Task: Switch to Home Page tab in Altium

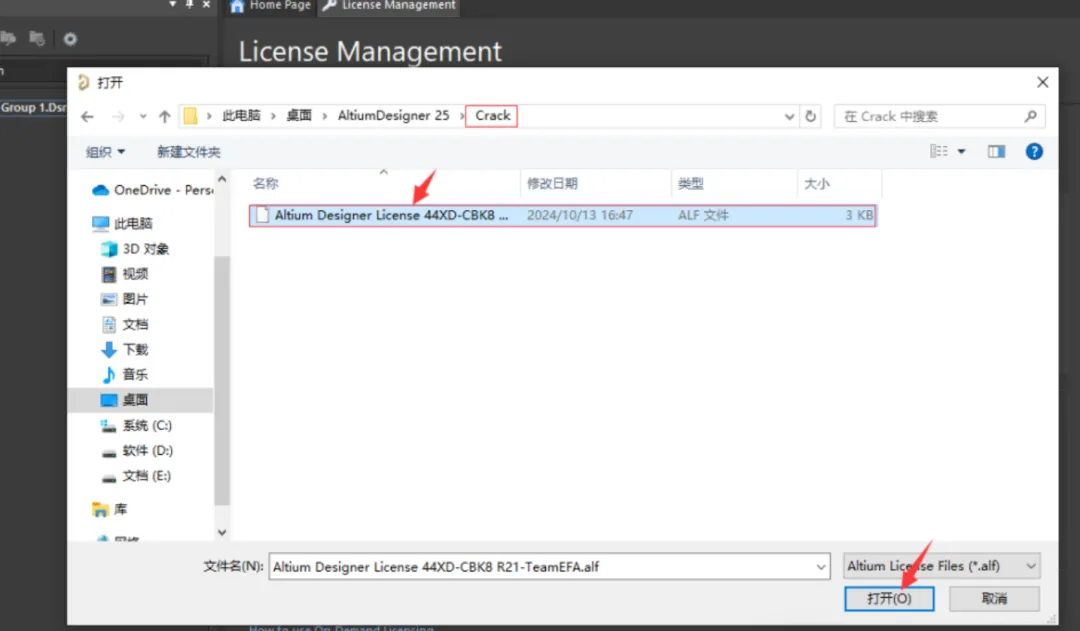Action: click(271, 6)
